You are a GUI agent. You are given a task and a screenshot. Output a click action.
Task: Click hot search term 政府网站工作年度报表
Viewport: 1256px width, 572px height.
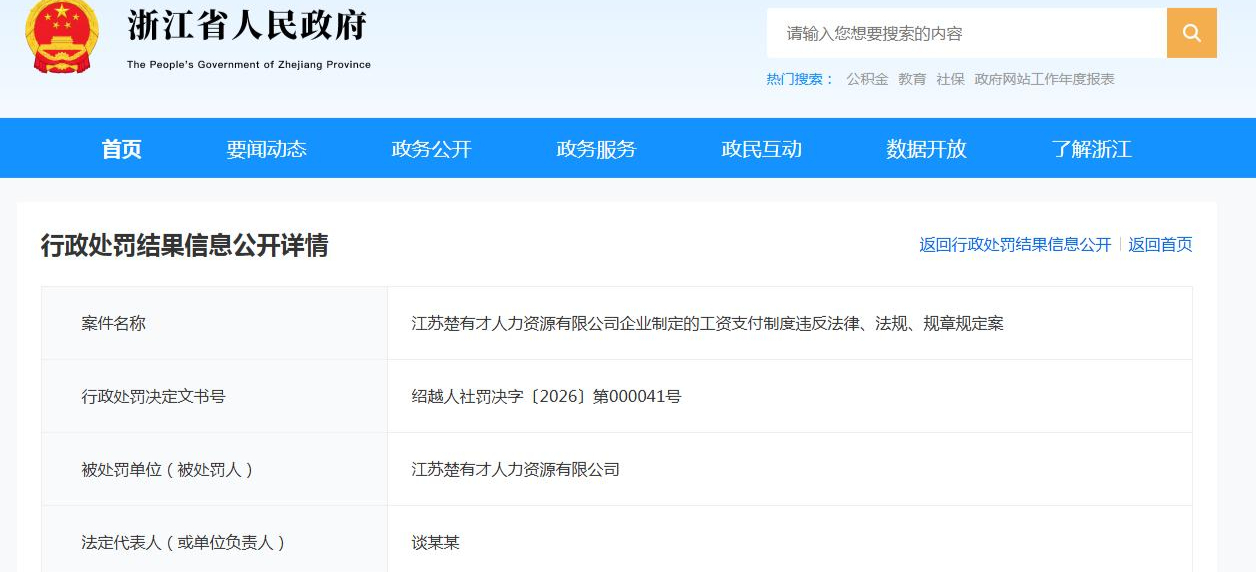click(x=1044, y=79)
